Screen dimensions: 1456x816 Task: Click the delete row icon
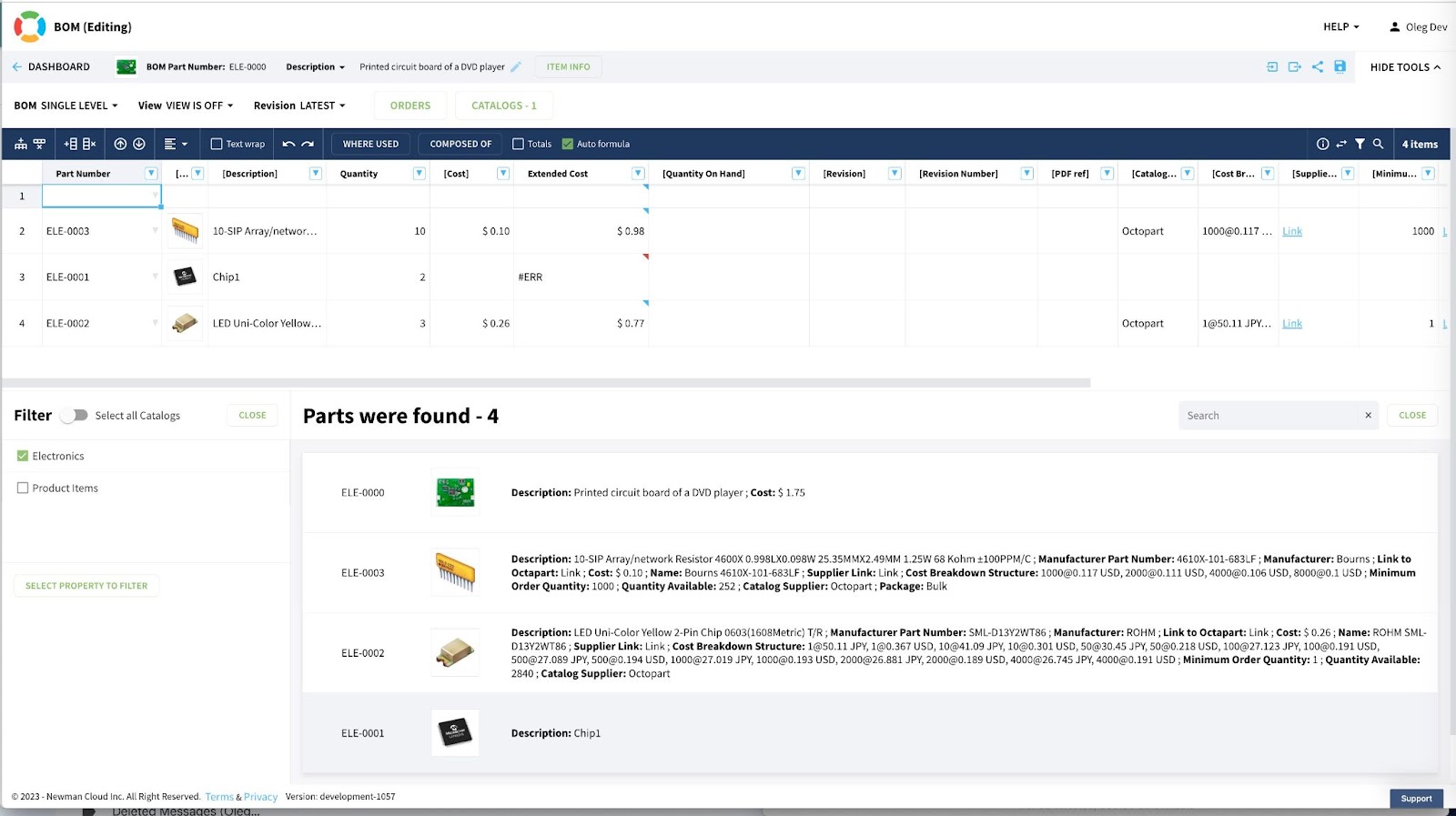(x=89, y=144)
